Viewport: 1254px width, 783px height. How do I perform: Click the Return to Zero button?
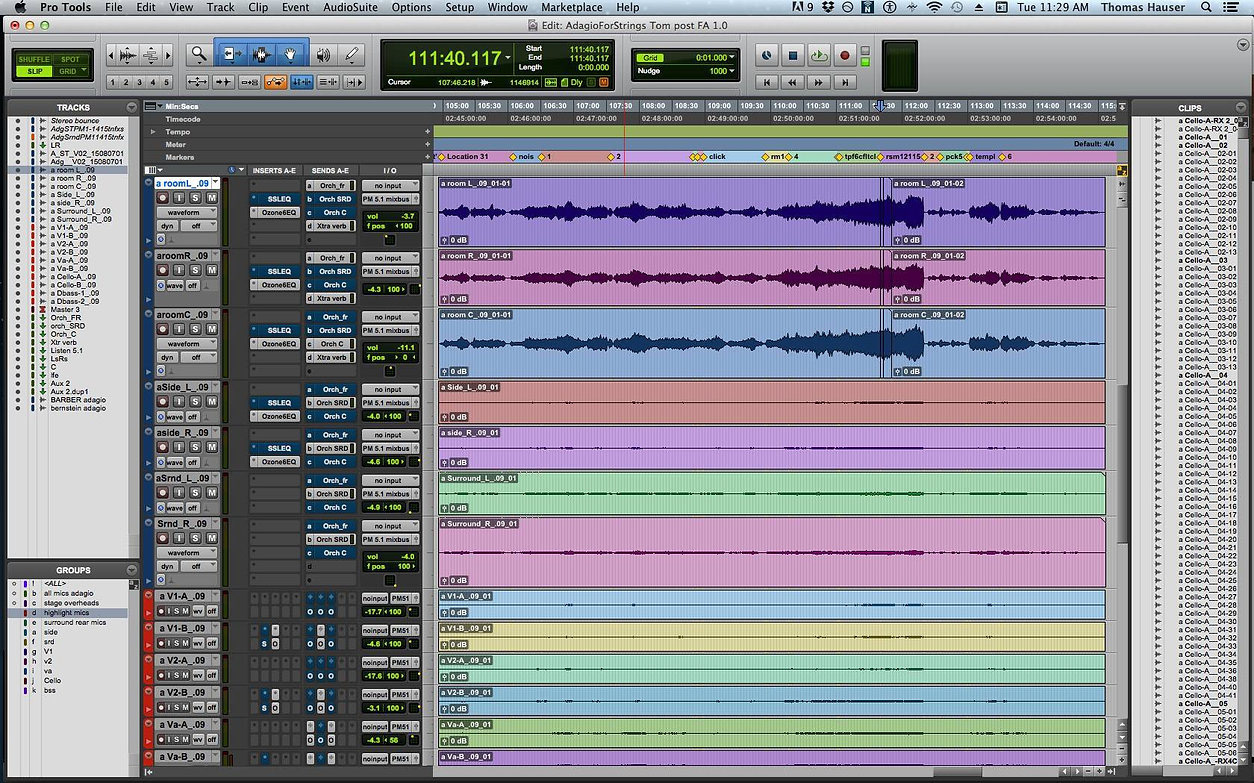(767, 82)
